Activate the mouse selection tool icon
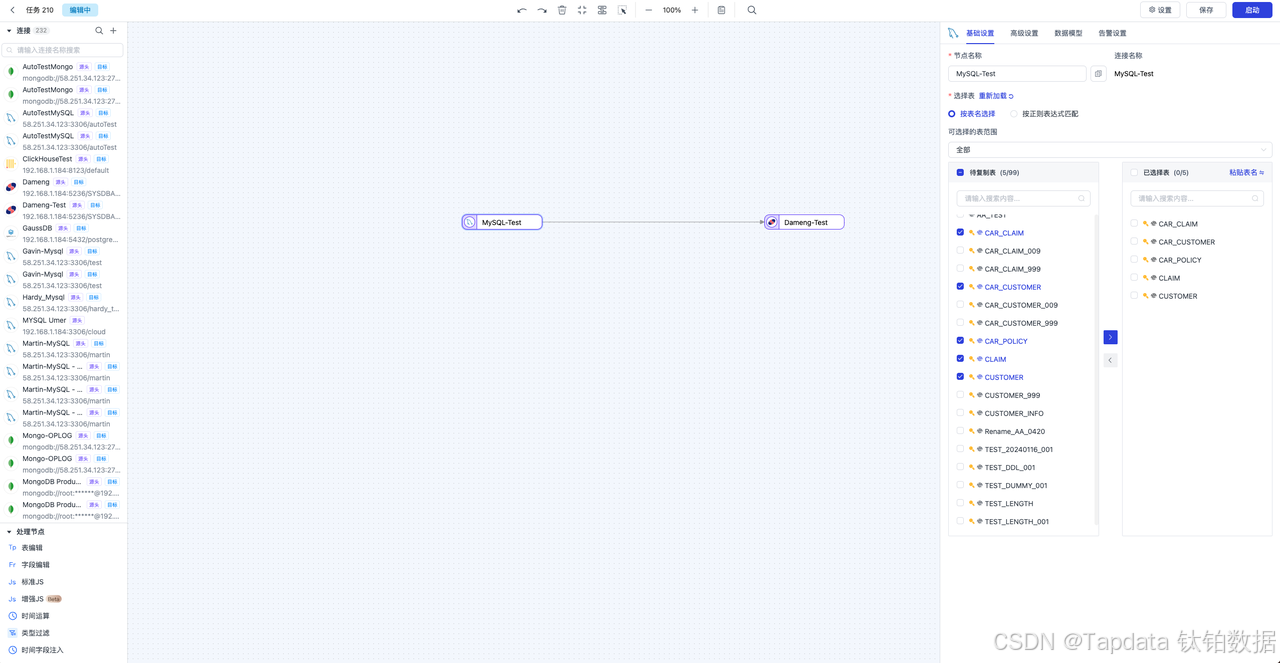Viewport: 1280px width, 663px height. pos(622,10)
